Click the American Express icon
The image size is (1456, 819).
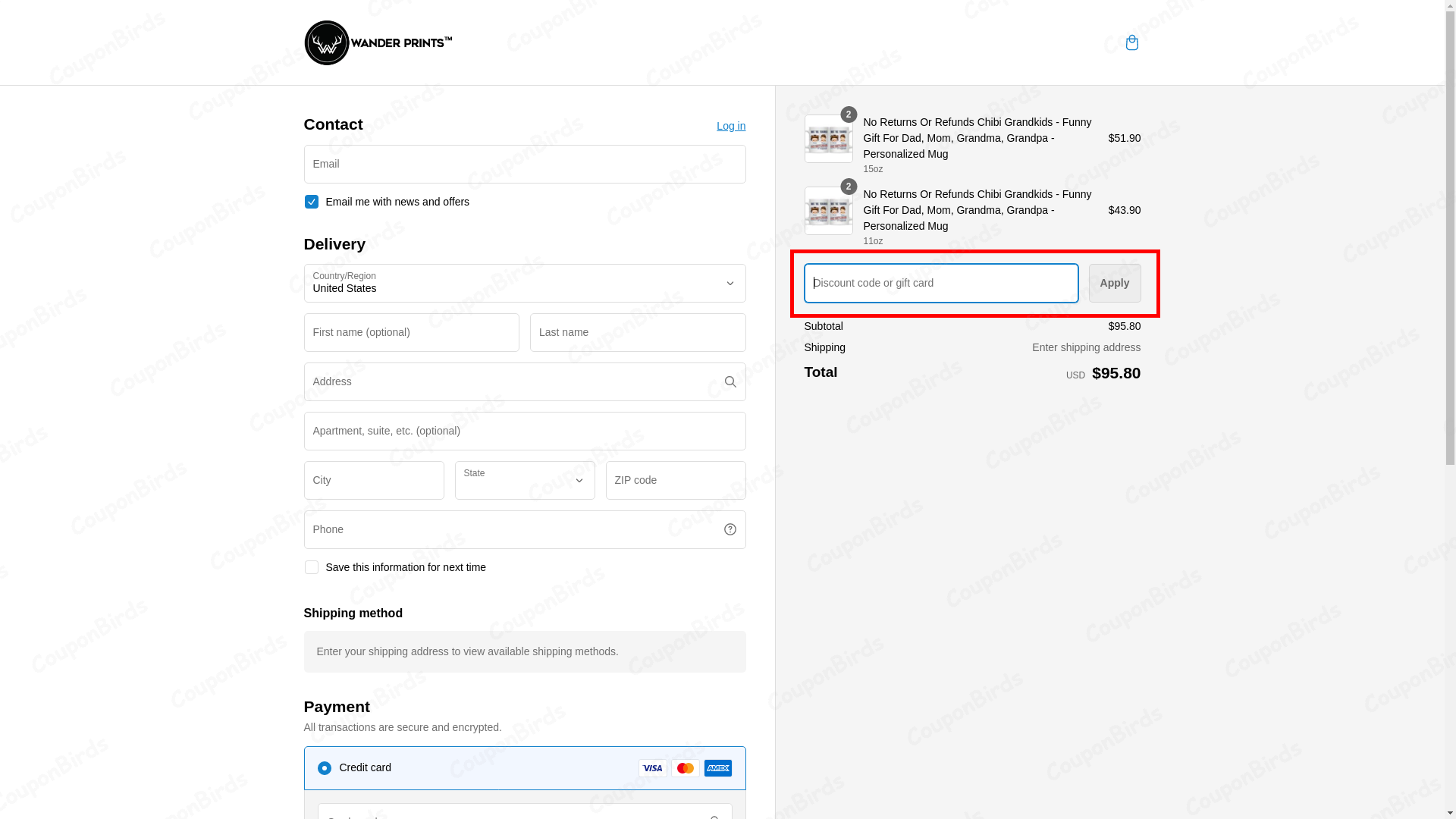(x=717, y=768)
